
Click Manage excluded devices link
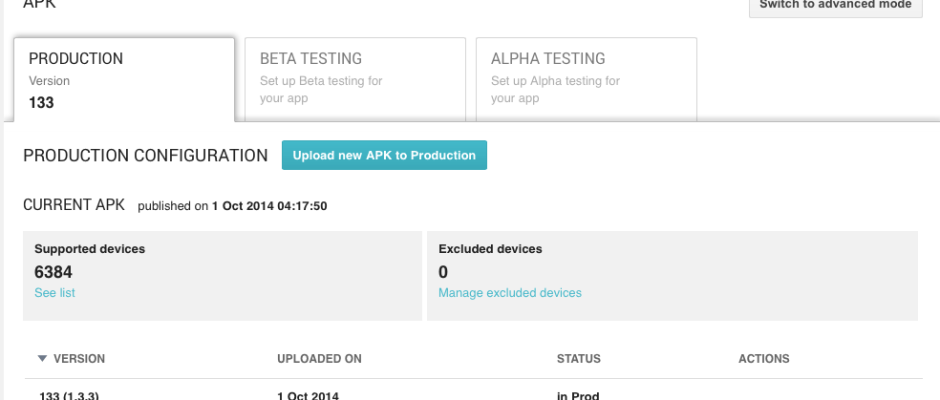coord(510,293)
